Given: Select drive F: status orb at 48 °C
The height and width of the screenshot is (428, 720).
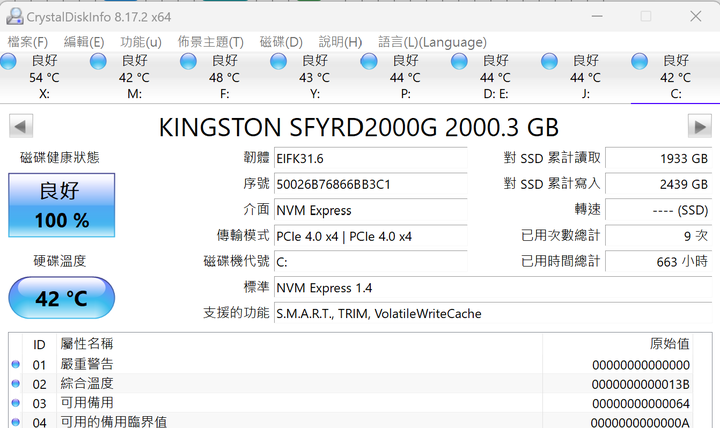Looking at the screenshot, I should [x=188, y=61].
